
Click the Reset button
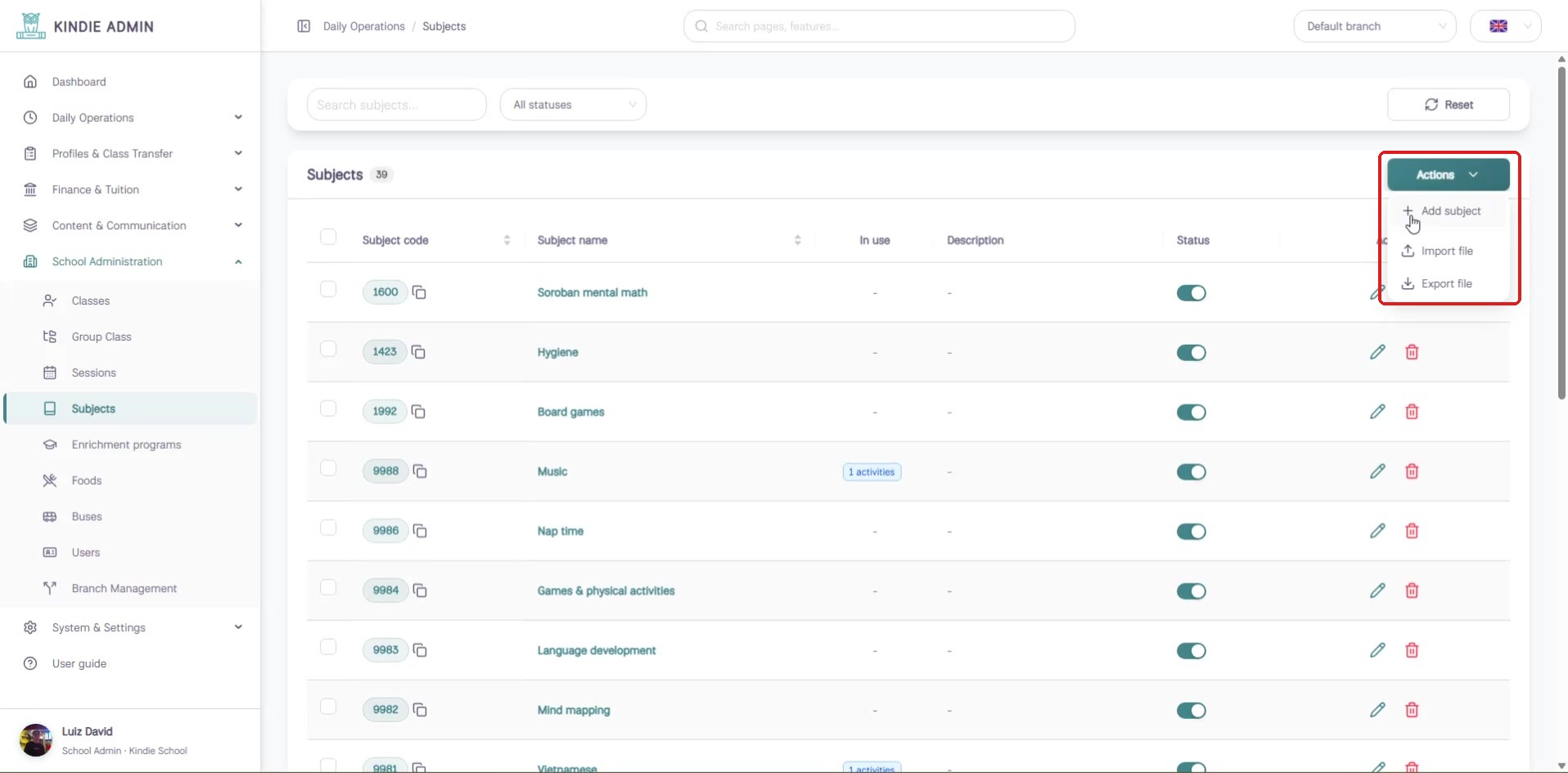coord(1449,105)
